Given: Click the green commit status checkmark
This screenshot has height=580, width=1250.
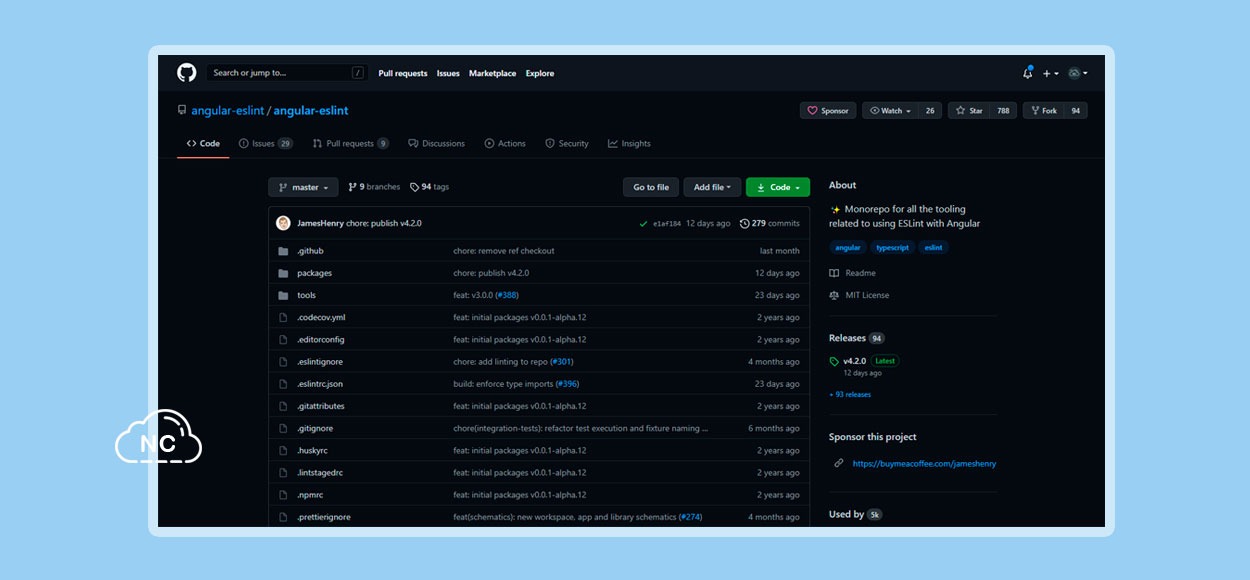Looking at the screenshot, I should [643, 224].
